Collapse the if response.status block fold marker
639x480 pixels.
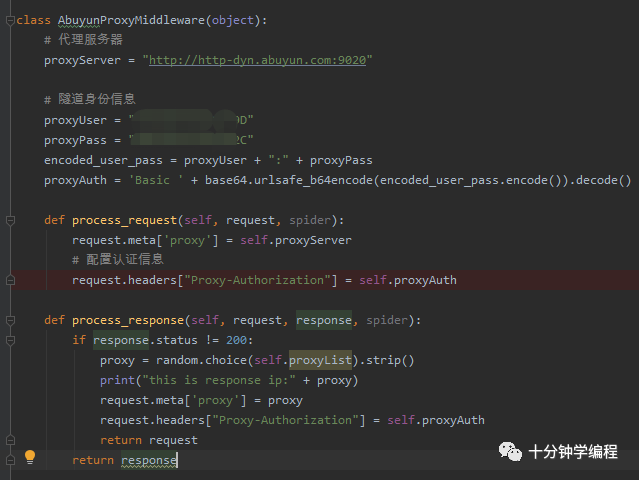pyautogui.click(x=11, y=340)
